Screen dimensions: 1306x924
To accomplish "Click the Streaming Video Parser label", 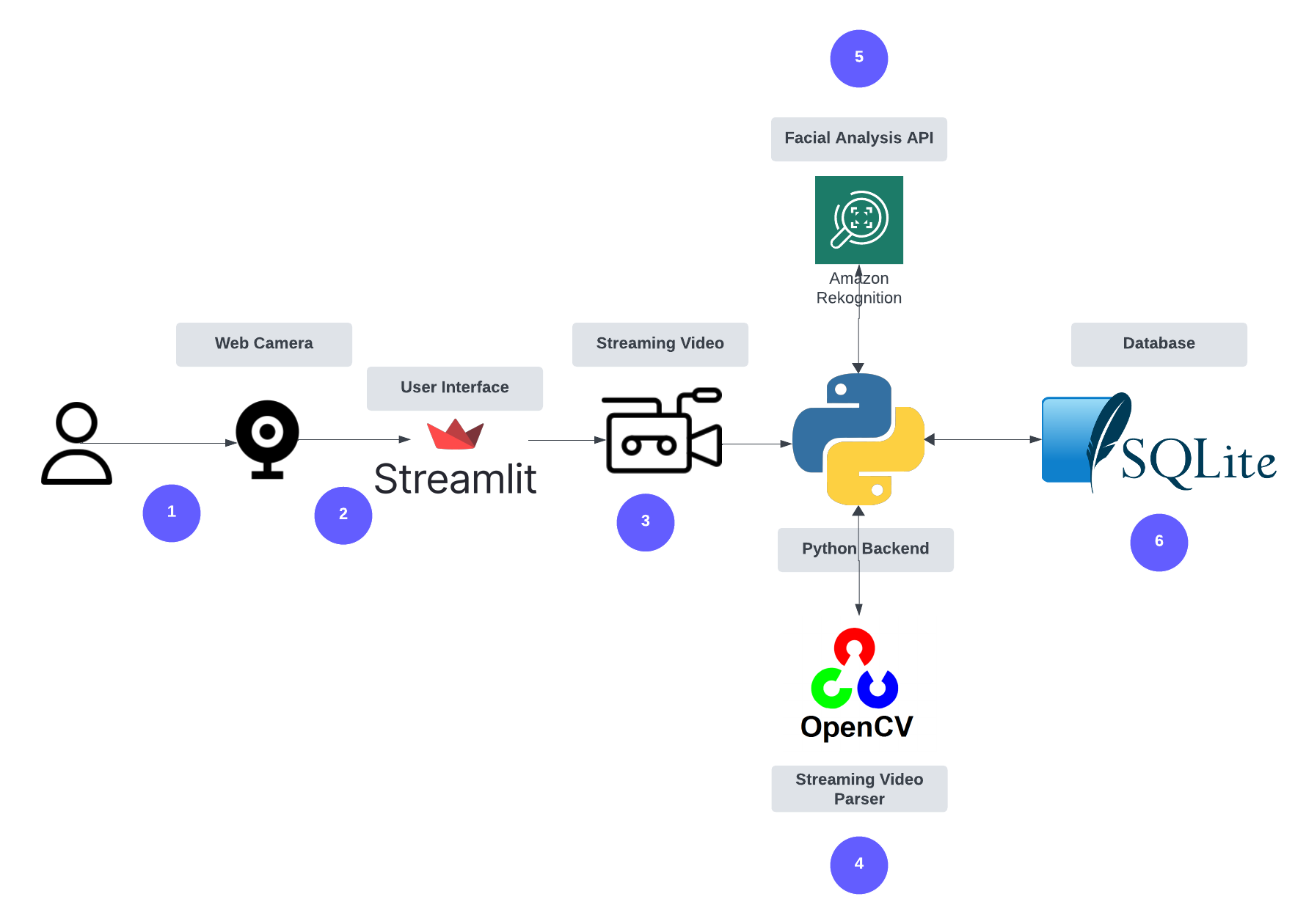I will pyautogui.click(x=859, y=789).
